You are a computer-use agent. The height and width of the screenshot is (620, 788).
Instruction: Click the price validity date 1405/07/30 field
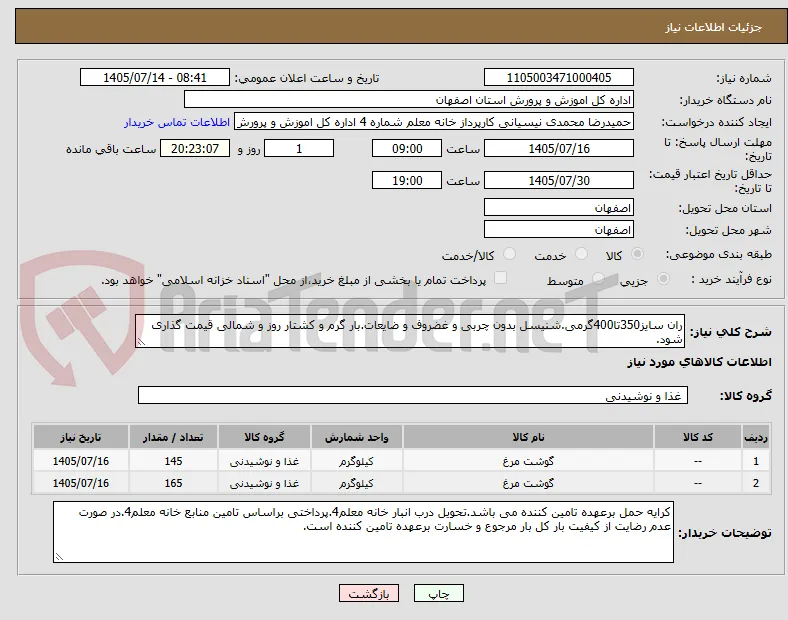(x=559, y=180)
